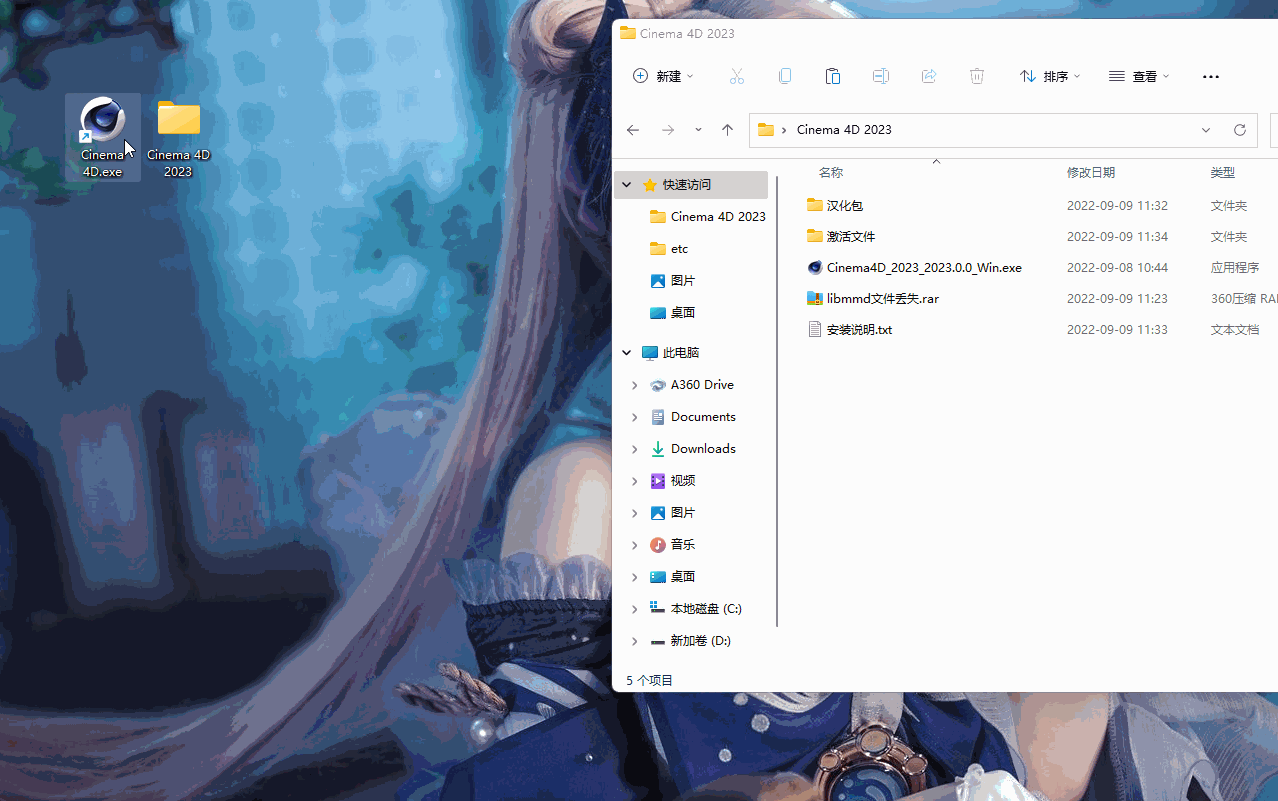The height and width of the screenshot is (801, 1278).
Task: Click the breadcrumb chevron before Cinema 4D 2023
Action: [785, 130]
